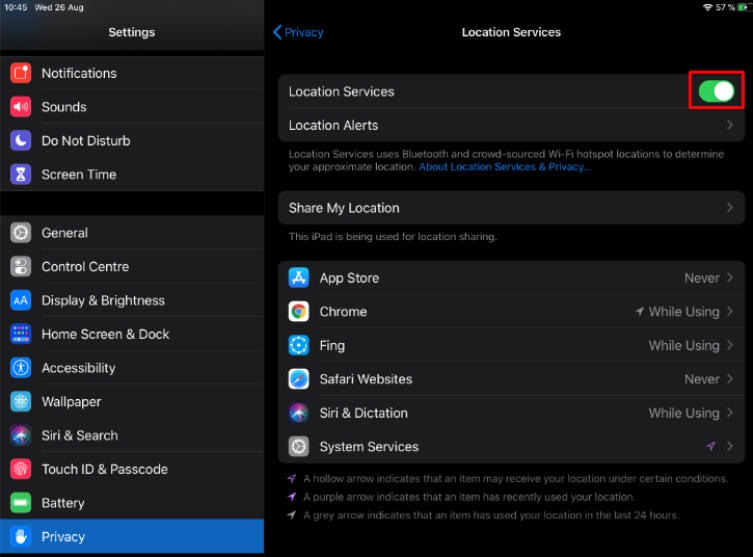Open Accessibility settings label
This screenshot has height=557, width=753.
pos(78,368)
